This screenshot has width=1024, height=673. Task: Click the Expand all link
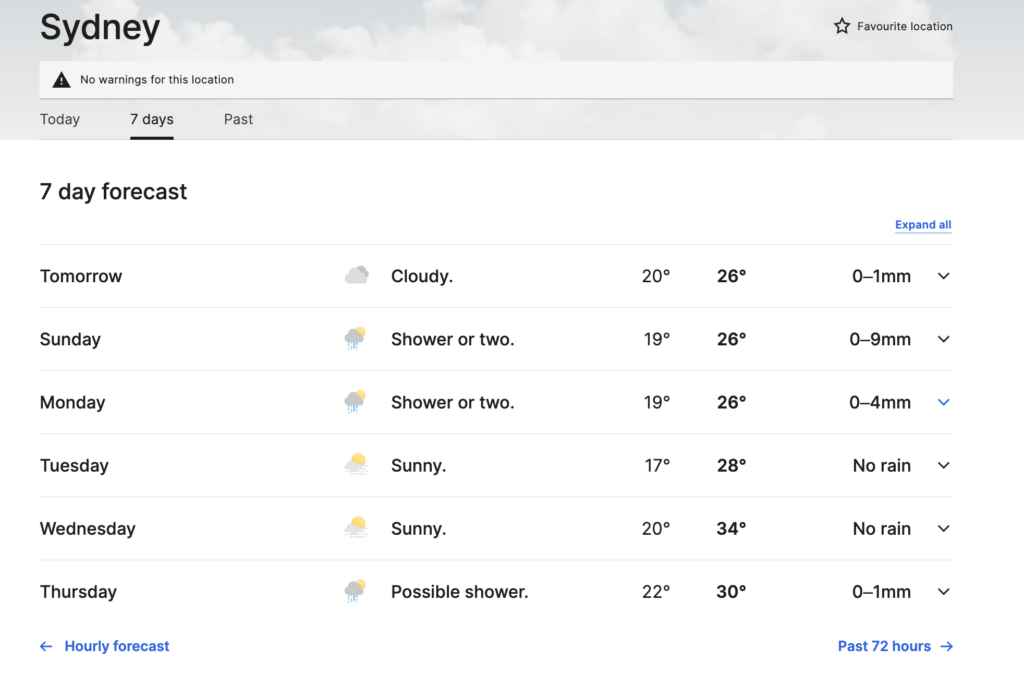coord(923,225)
